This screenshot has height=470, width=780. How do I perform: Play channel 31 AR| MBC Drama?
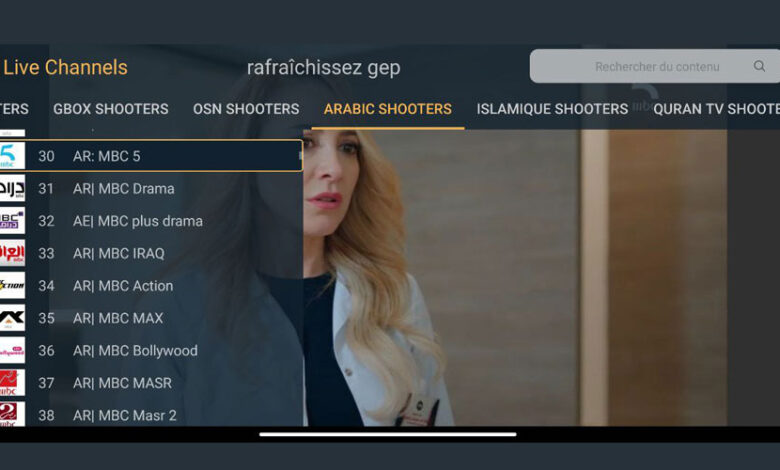click(151, 188)
